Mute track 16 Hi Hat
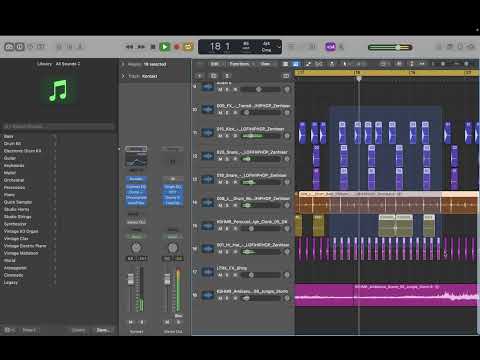 (220, 252)
